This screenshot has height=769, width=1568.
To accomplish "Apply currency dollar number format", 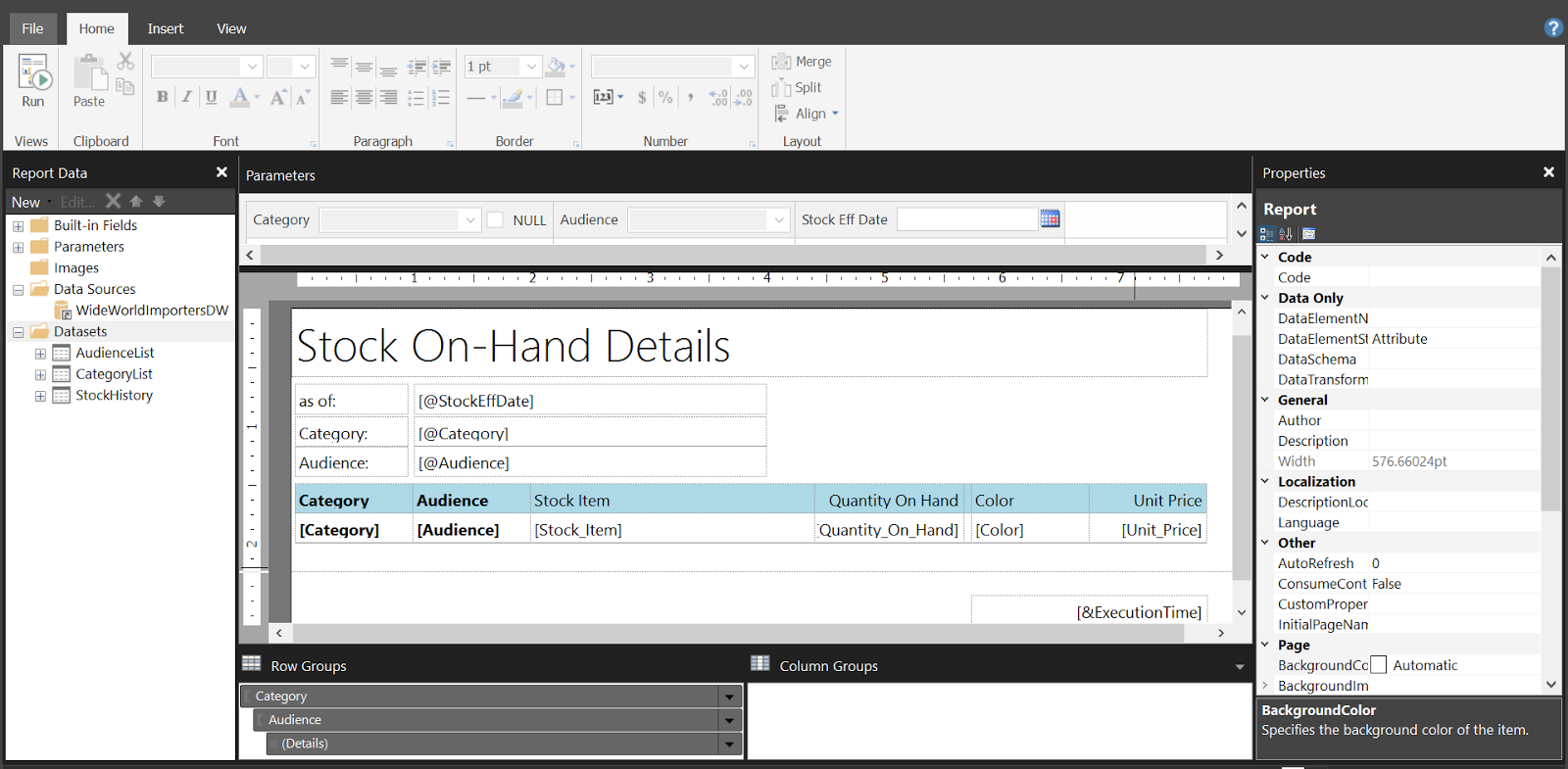I will click(642, 97).
